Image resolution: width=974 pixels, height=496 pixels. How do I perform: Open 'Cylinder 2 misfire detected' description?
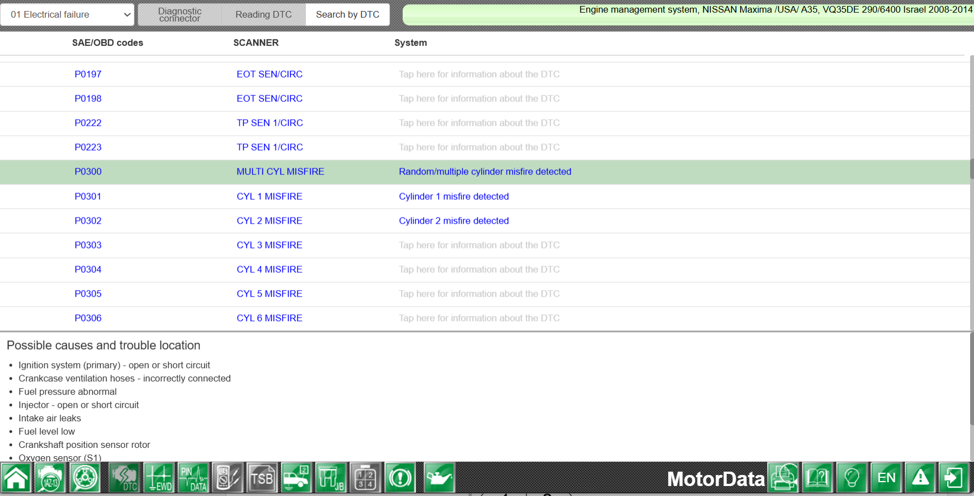[x=453, y=221]
